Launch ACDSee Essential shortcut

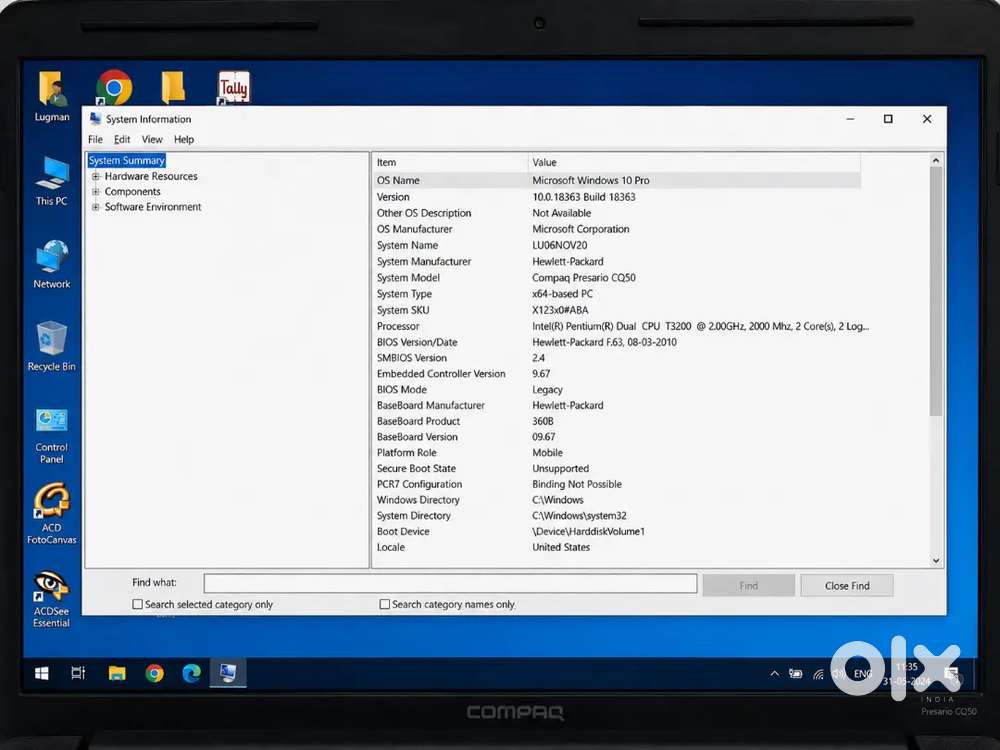click(x=52, y=599)
